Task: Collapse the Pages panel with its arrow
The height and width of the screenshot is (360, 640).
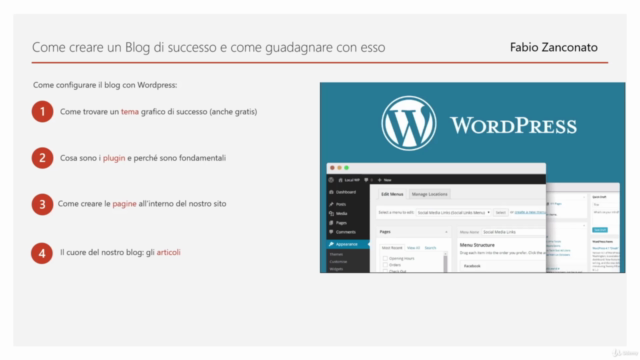Action: pos(446,232)
